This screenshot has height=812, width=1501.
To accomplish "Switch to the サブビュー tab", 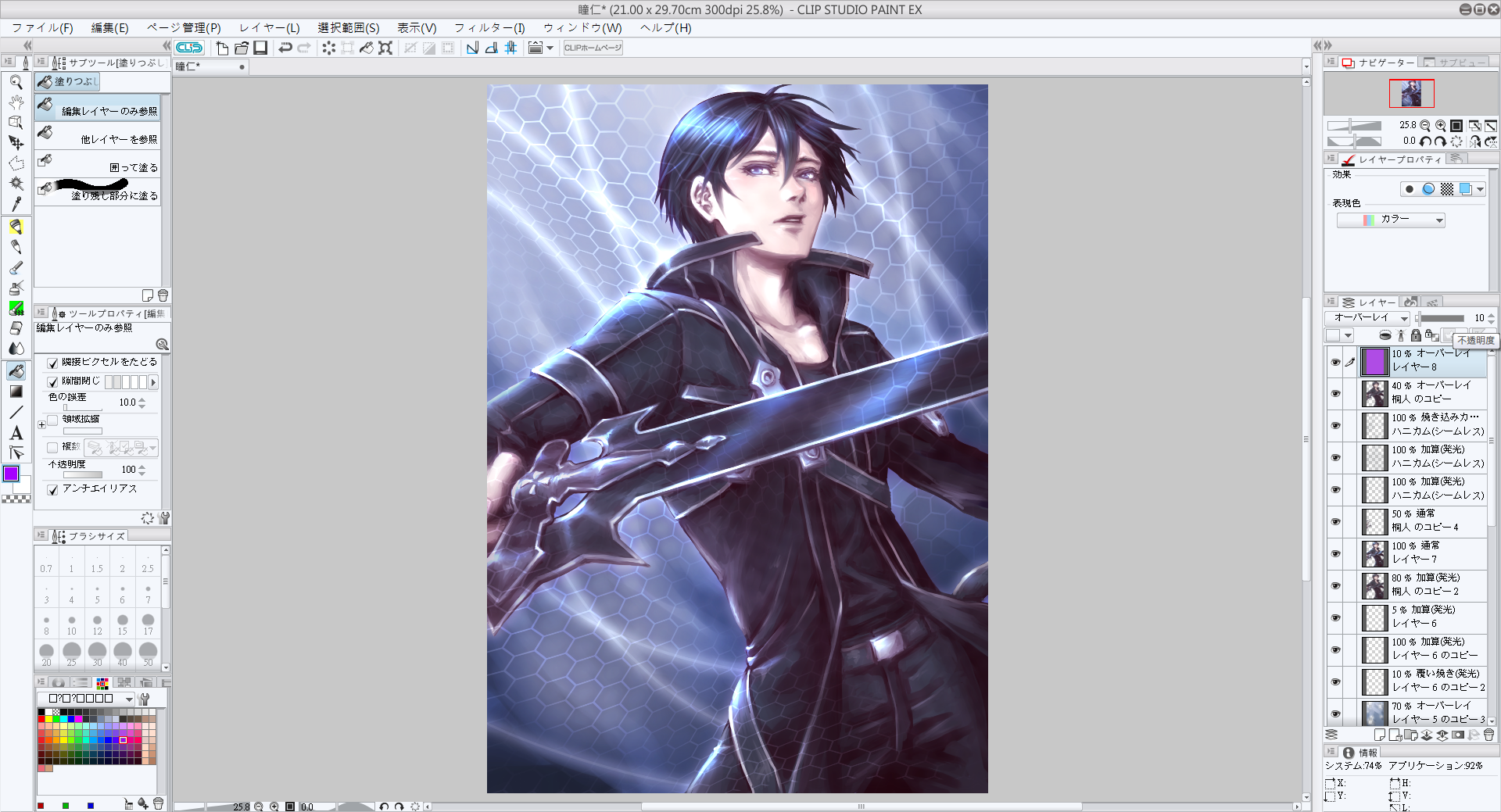I will click(1455, 63).
